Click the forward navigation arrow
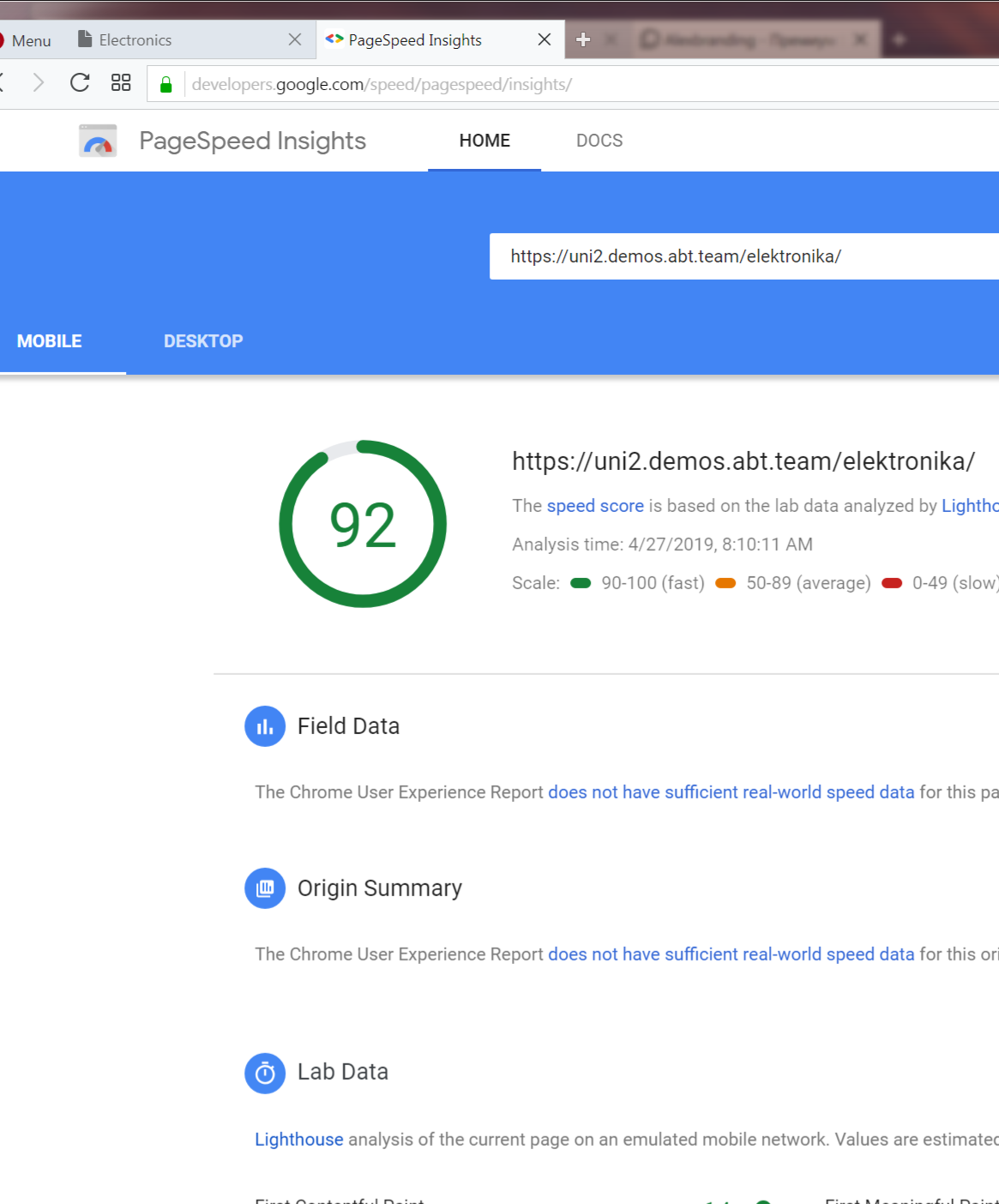 (x=39, y=83)
